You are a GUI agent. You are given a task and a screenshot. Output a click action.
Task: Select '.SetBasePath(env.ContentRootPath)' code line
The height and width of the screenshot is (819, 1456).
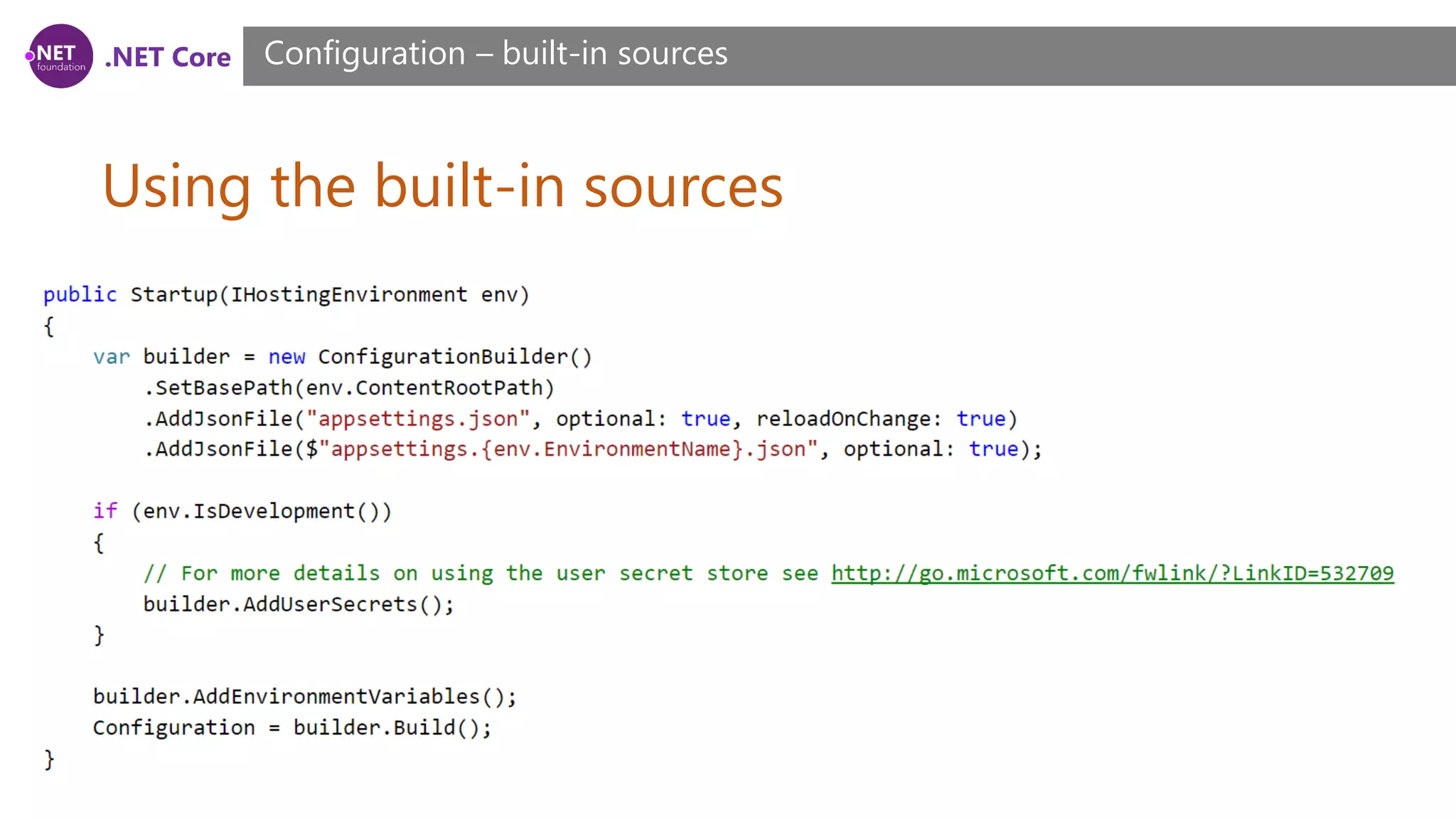tap(349, 387)
